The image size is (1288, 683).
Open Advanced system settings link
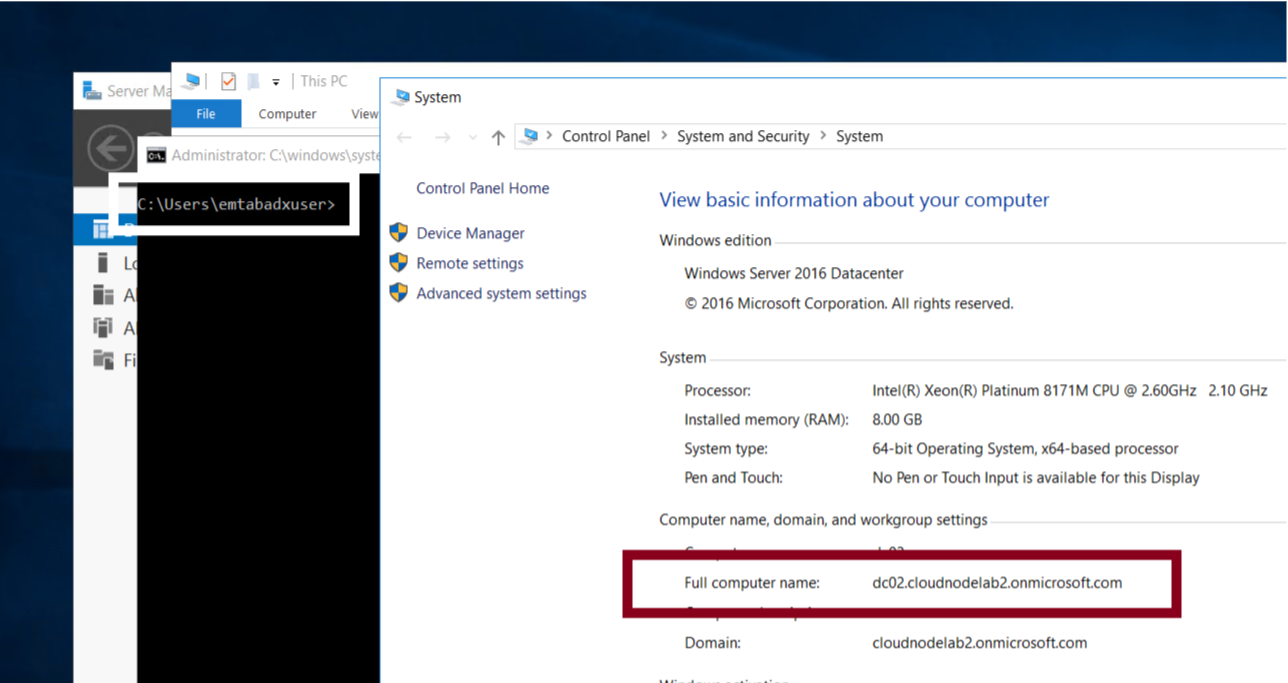point(501,293)
